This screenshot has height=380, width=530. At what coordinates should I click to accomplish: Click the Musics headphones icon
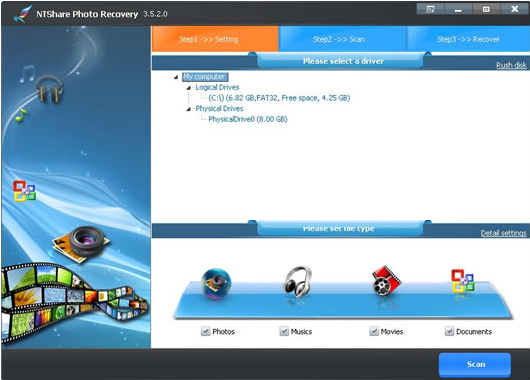coord(297,281)
